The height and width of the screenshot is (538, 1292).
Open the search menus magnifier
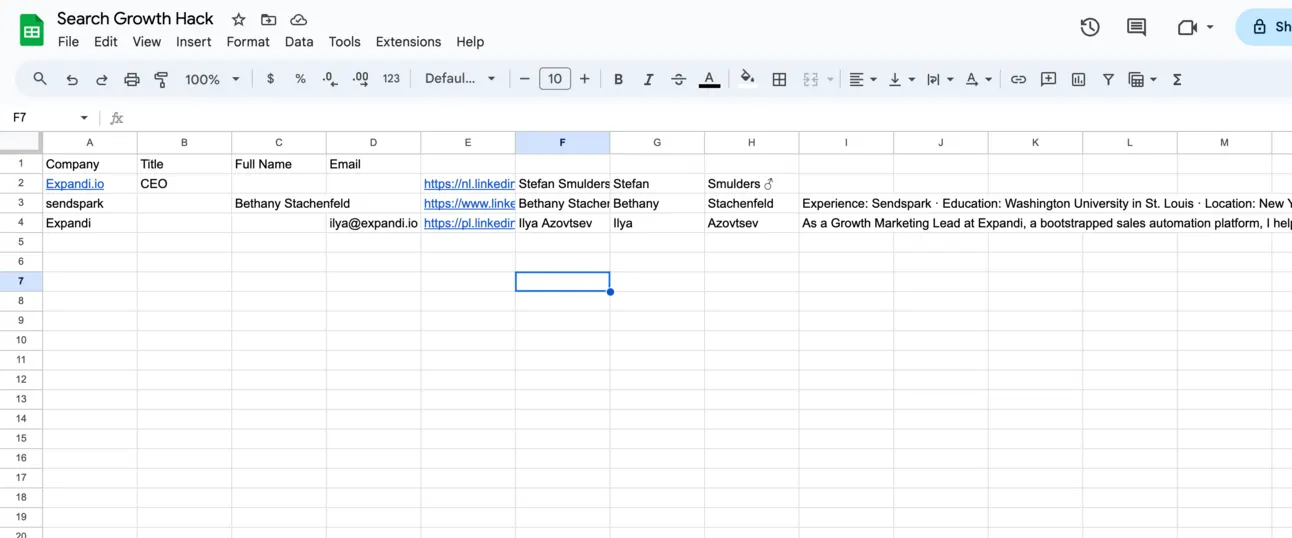[40, 79]
